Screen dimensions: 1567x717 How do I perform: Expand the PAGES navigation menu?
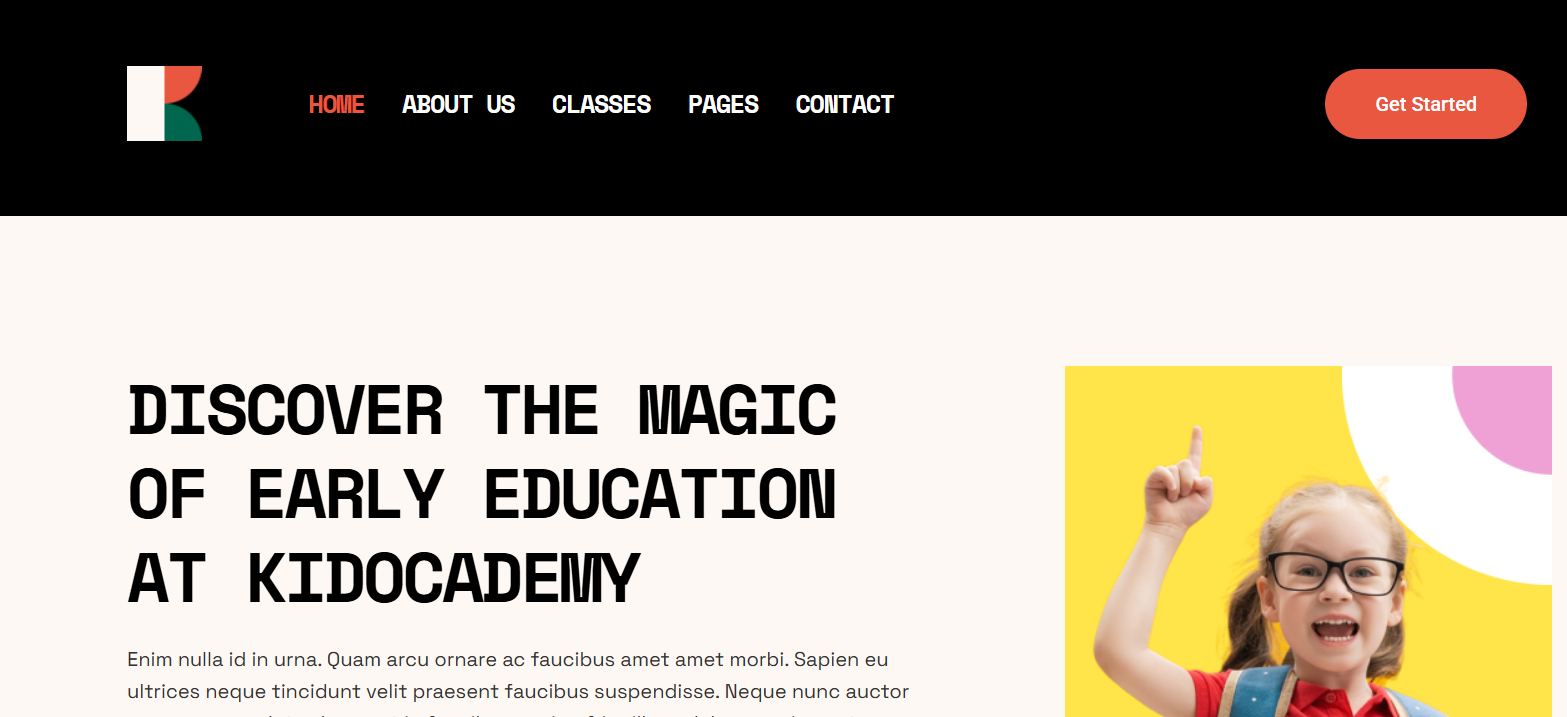[723, 104]
